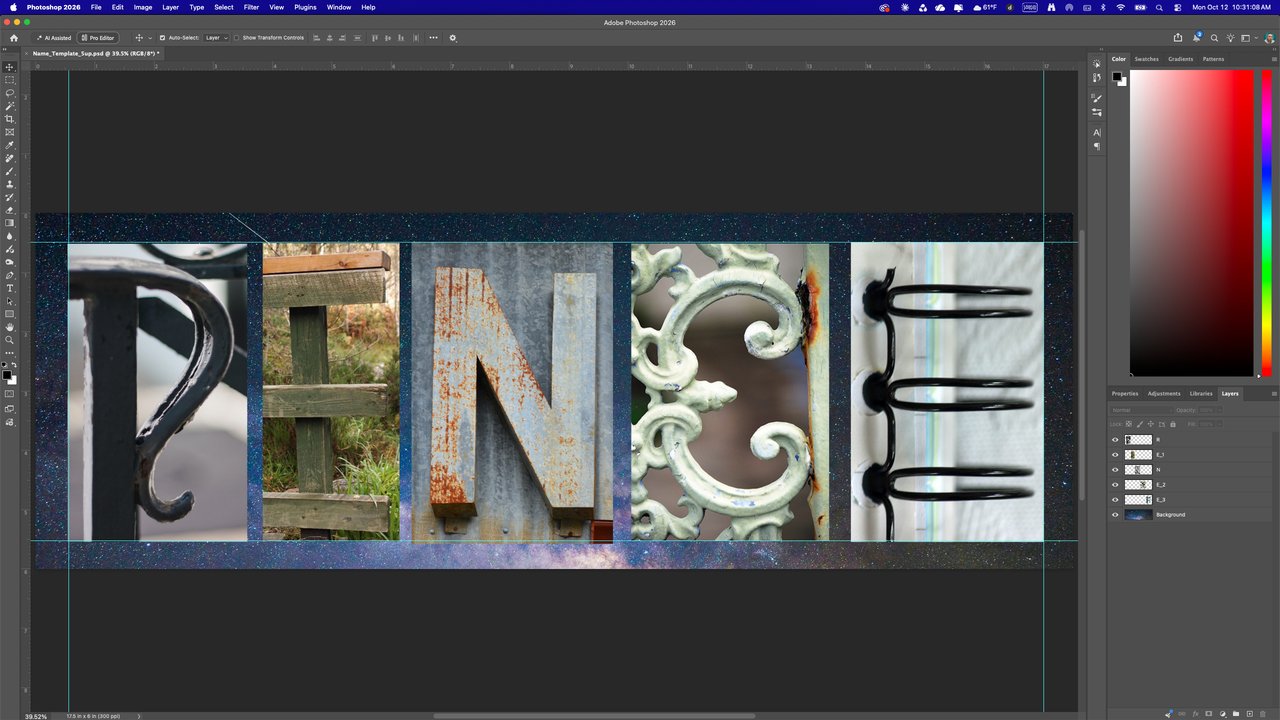
Task: Hide the Background layer
Action: 1115,515
